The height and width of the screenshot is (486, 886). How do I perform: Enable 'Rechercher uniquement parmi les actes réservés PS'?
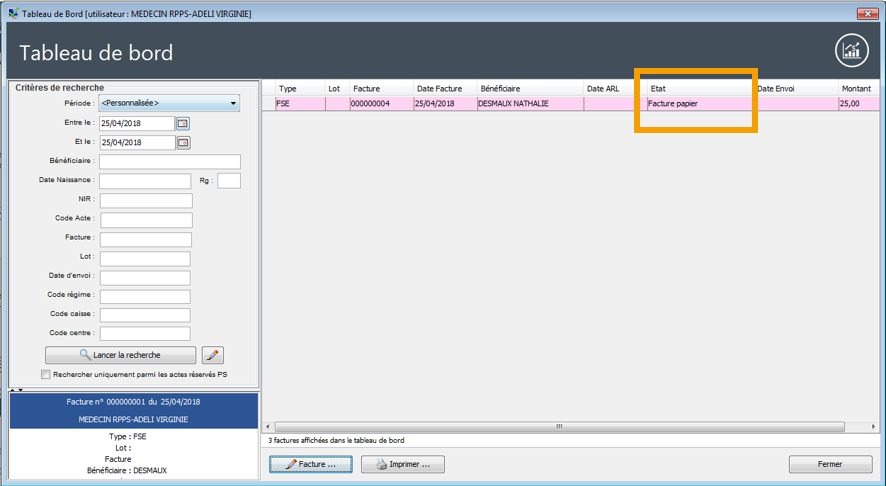pyautogui.click(x=46, y=375)
